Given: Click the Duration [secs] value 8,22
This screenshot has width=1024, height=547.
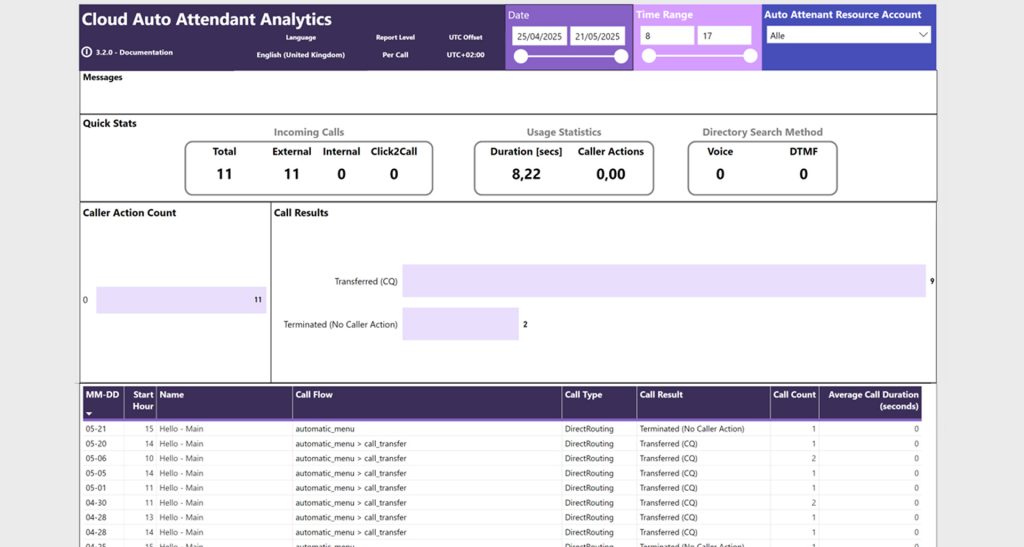Looking at the screenshot, I should (526, 174).
